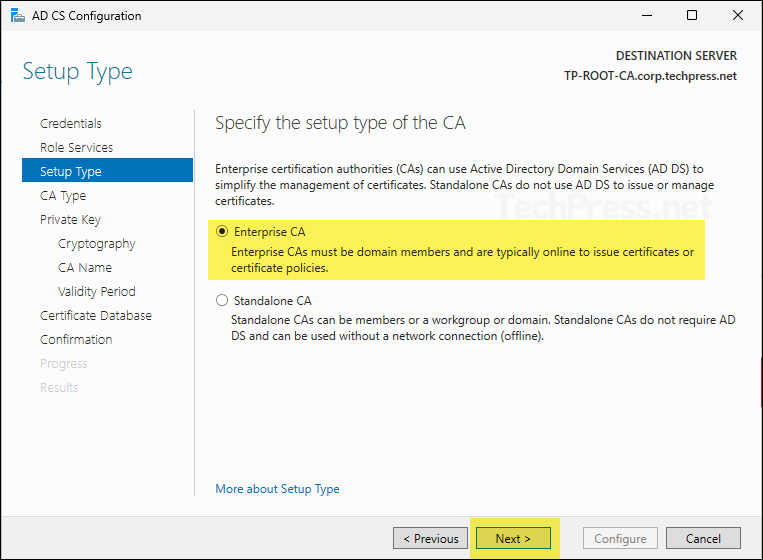The height and width of the screenshot is (560, 763).
Task: Open the Certificate Database step
Action: [96, 315]
